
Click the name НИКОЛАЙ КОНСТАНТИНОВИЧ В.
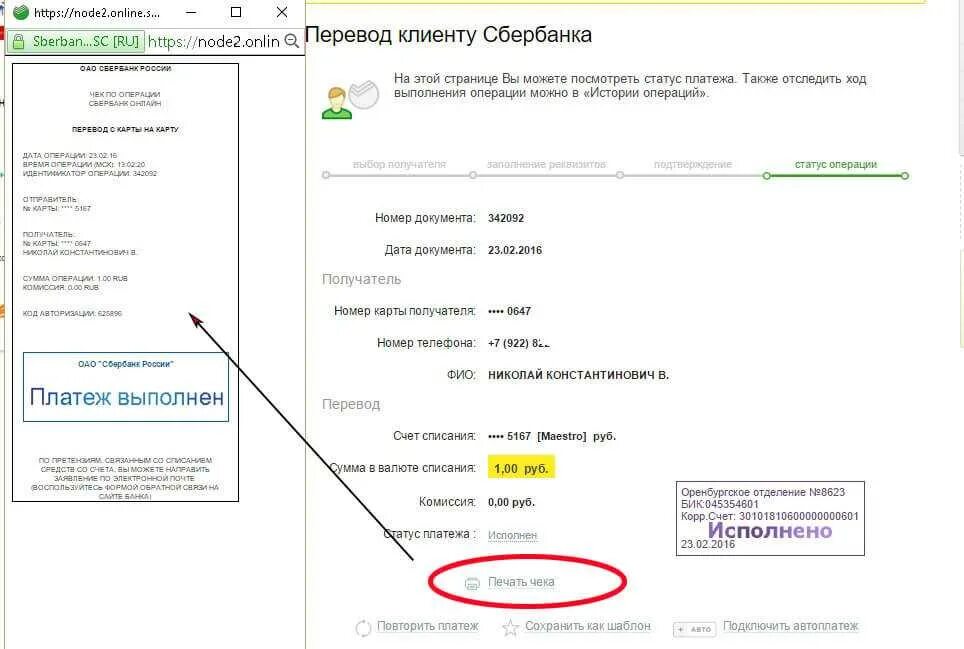point(579,375)
